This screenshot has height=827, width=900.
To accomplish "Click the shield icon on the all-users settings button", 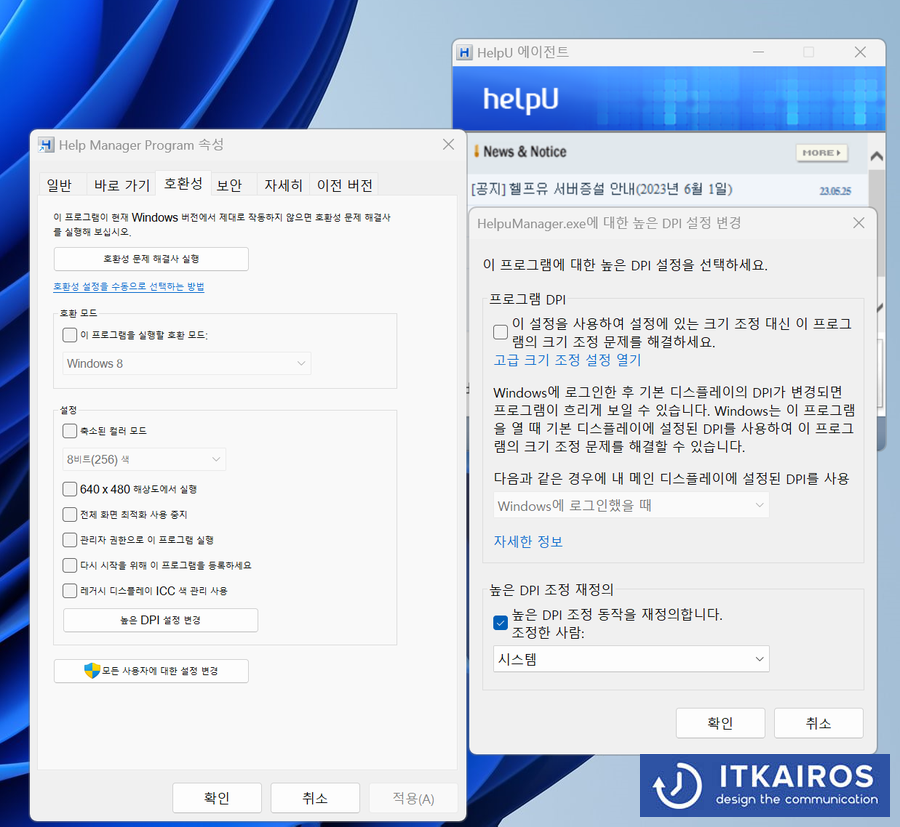I will [92, 670].
